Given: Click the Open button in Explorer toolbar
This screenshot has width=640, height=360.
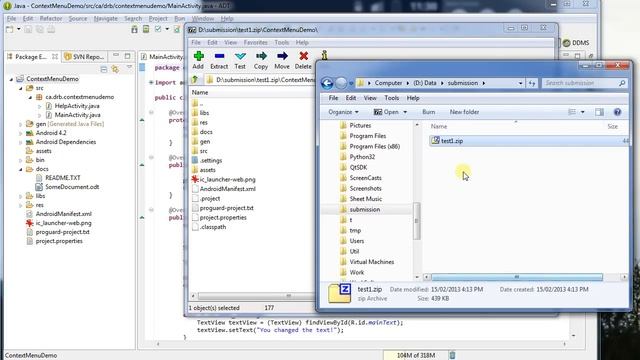Looking at the screenshot, I should pyautogui.click(x=387, y=112).
